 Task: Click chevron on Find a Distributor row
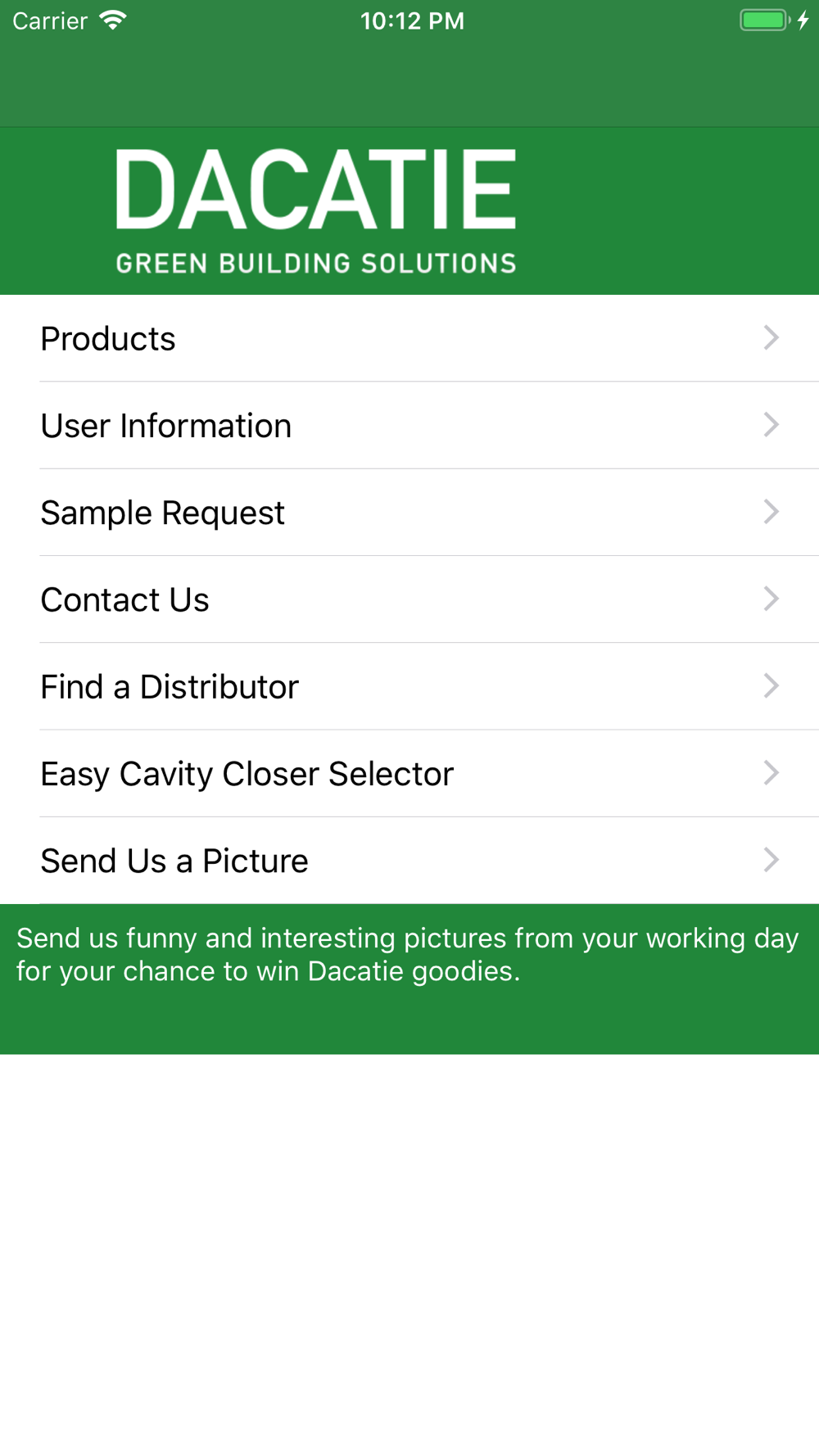pyautogui.click(x=771, y=685)
